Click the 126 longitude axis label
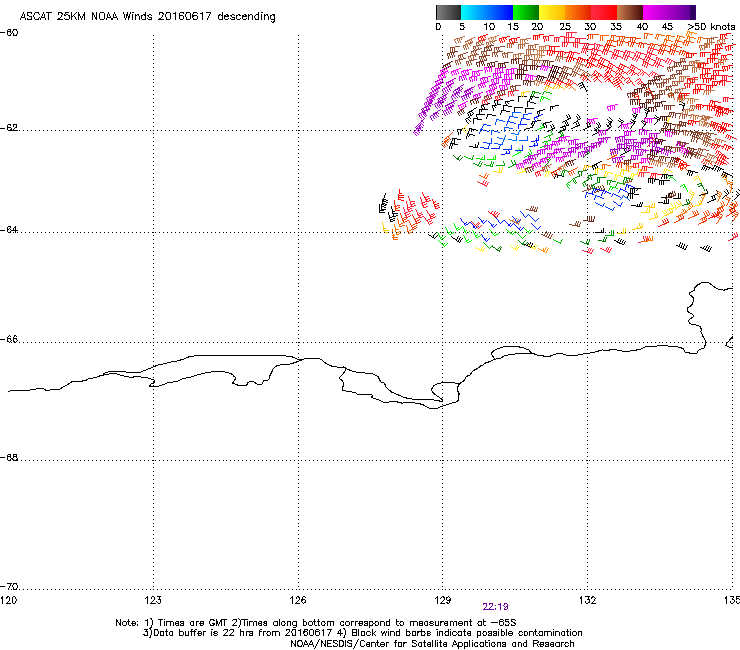 tap(298, 600)
